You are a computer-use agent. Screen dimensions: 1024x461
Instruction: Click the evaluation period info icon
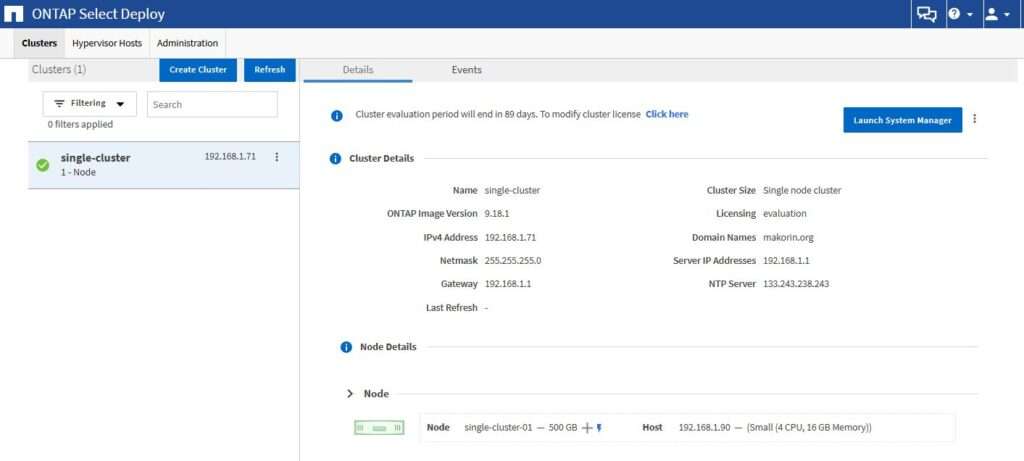pyautogui.click(x=336, y=116)
